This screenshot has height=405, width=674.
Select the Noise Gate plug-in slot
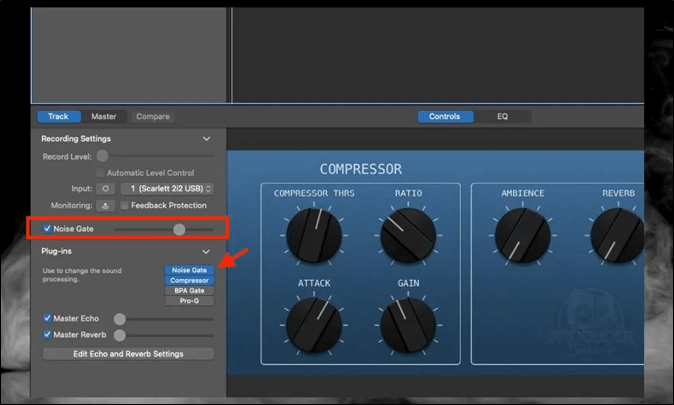pos(189,270)
